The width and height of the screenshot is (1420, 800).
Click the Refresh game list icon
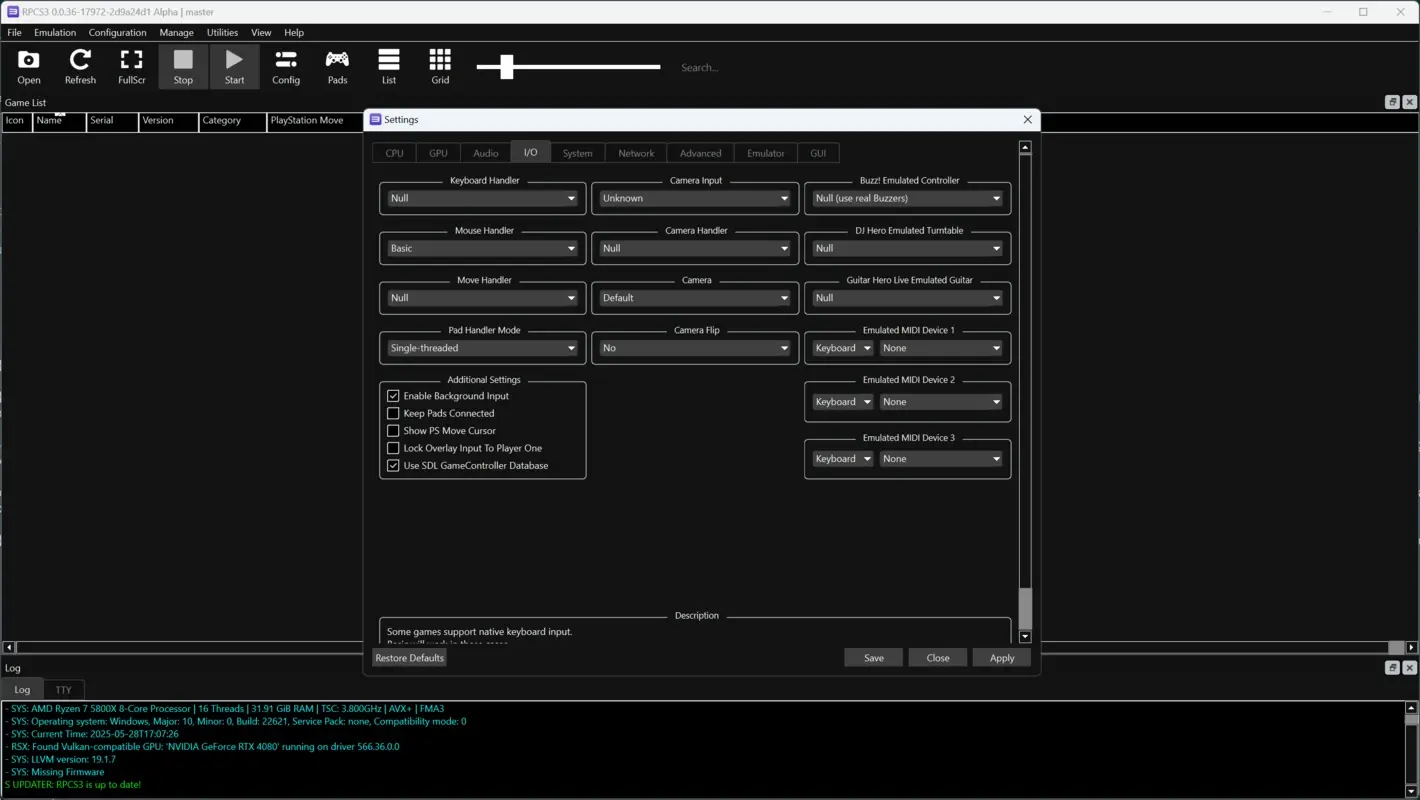pos(80,66)
